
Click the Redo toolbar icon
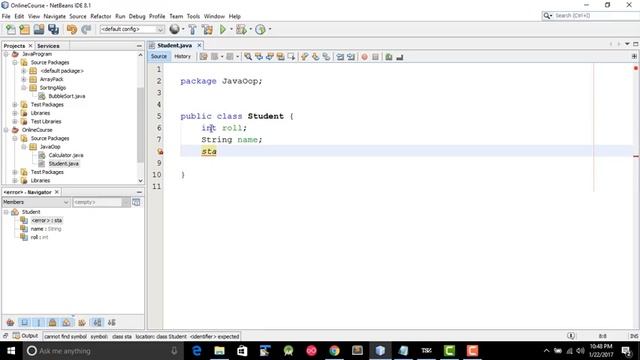86,29
